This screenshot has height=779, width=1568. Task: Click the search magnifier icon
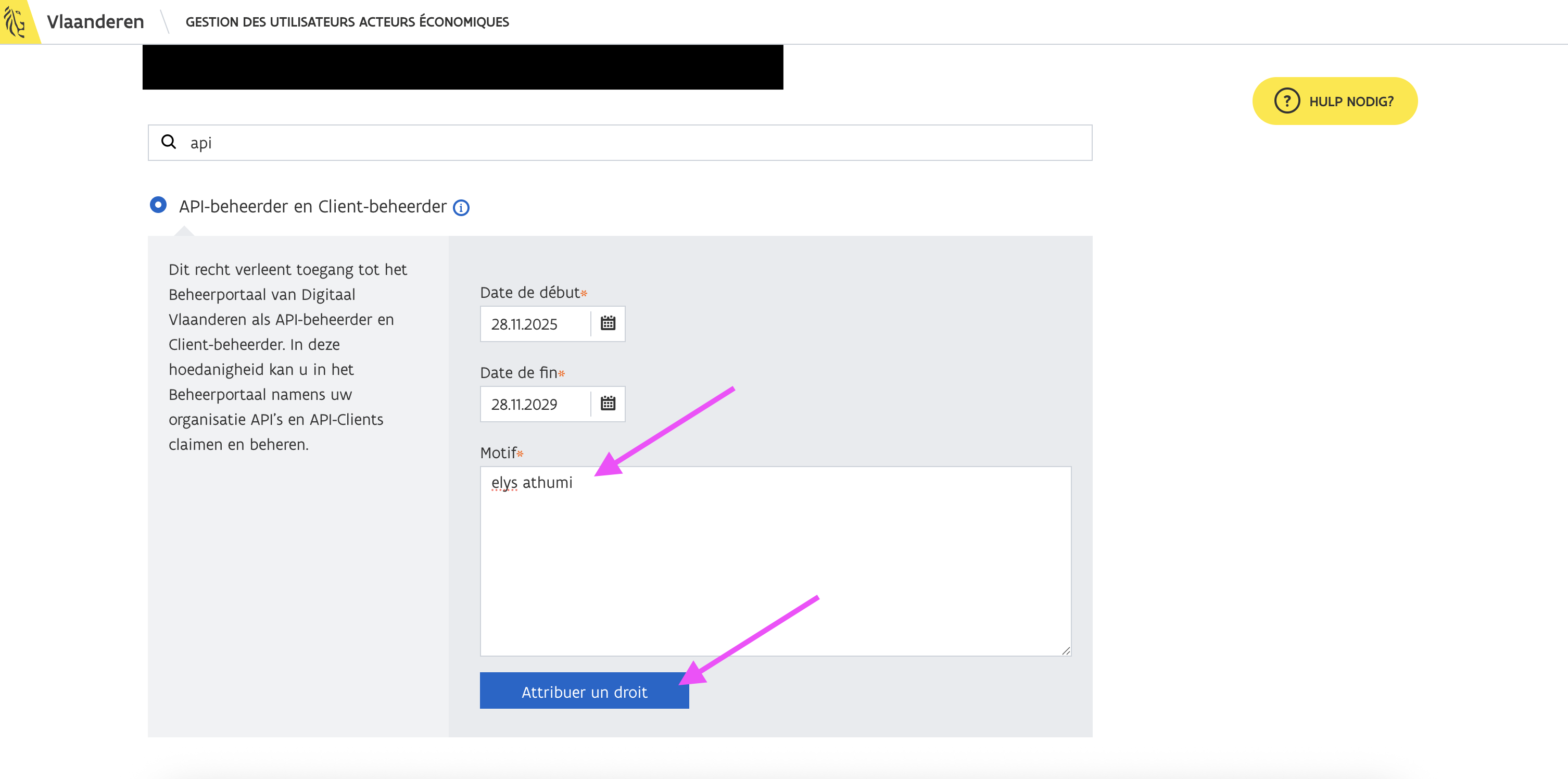169,142
